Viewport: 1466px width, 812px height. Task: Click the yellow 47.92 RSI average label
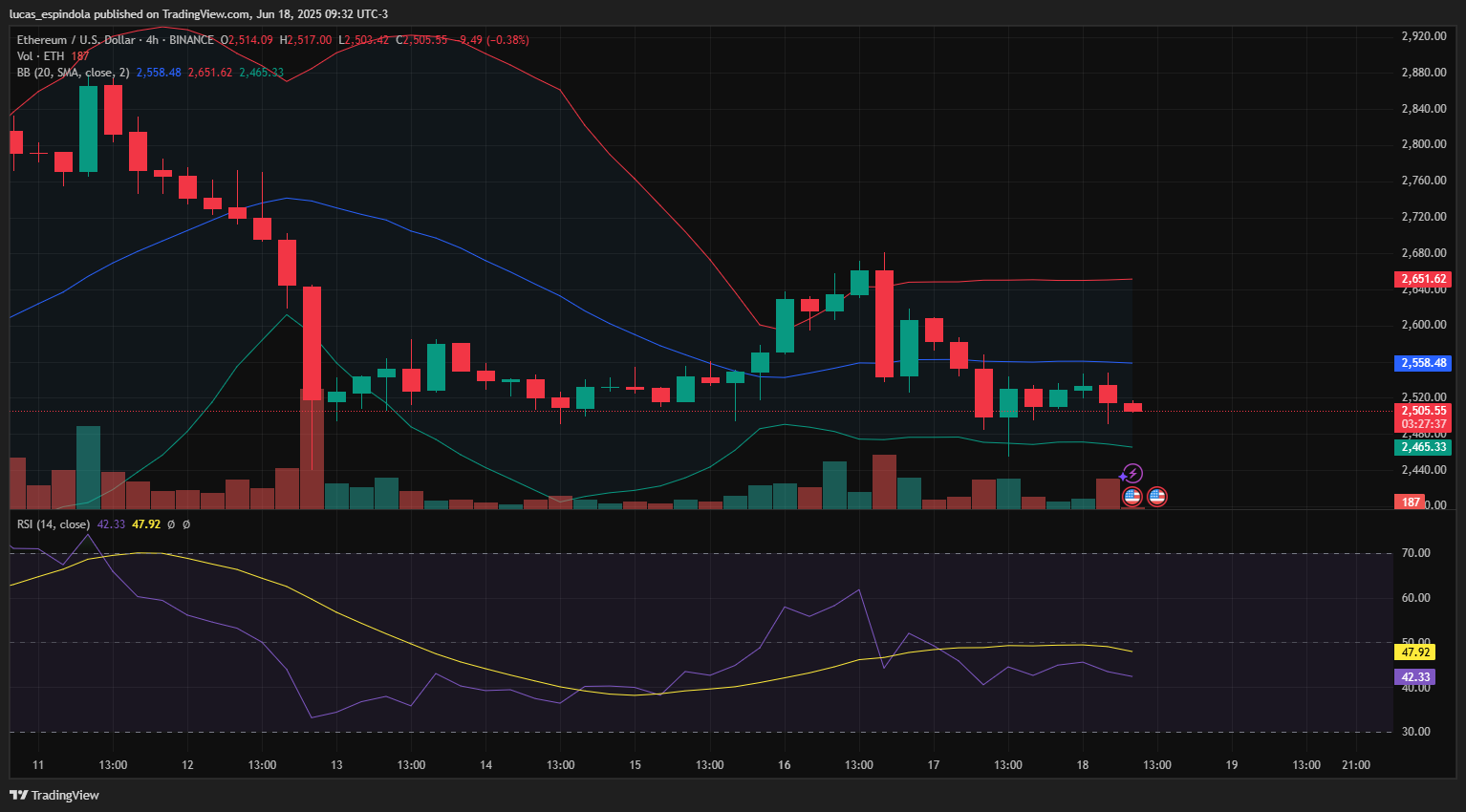pos(1414,652)
